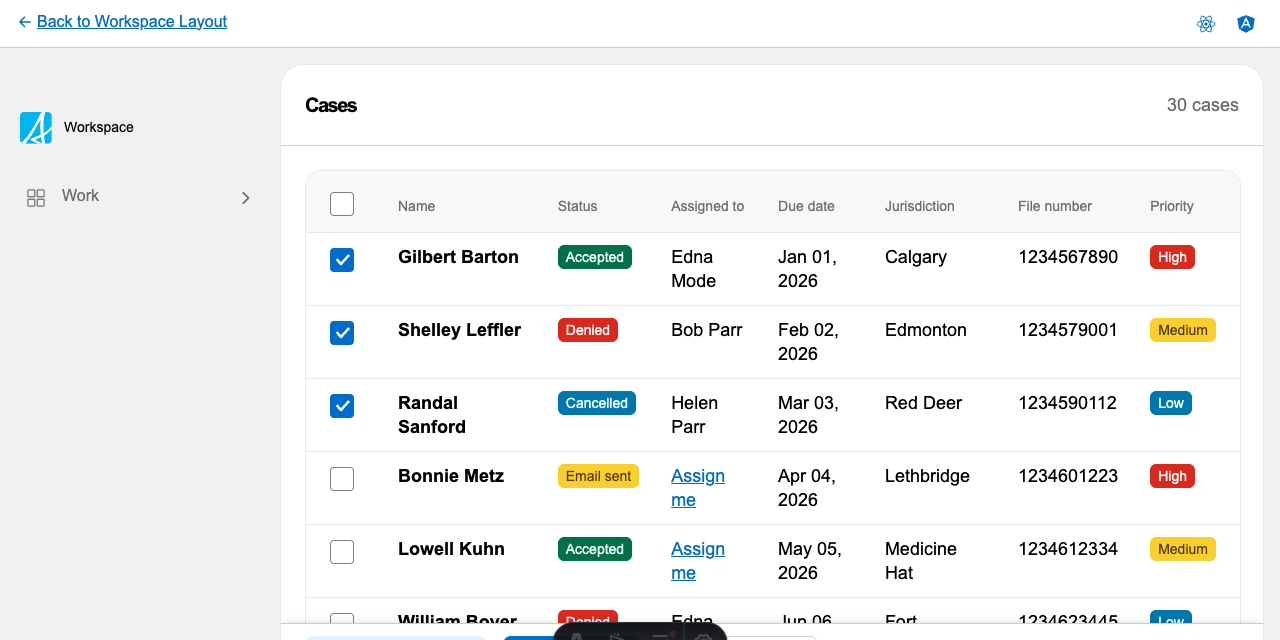Click Assign me link for Bonnie Metz
This screenshot has height=640, width=1280.
(x=698, y=488)
